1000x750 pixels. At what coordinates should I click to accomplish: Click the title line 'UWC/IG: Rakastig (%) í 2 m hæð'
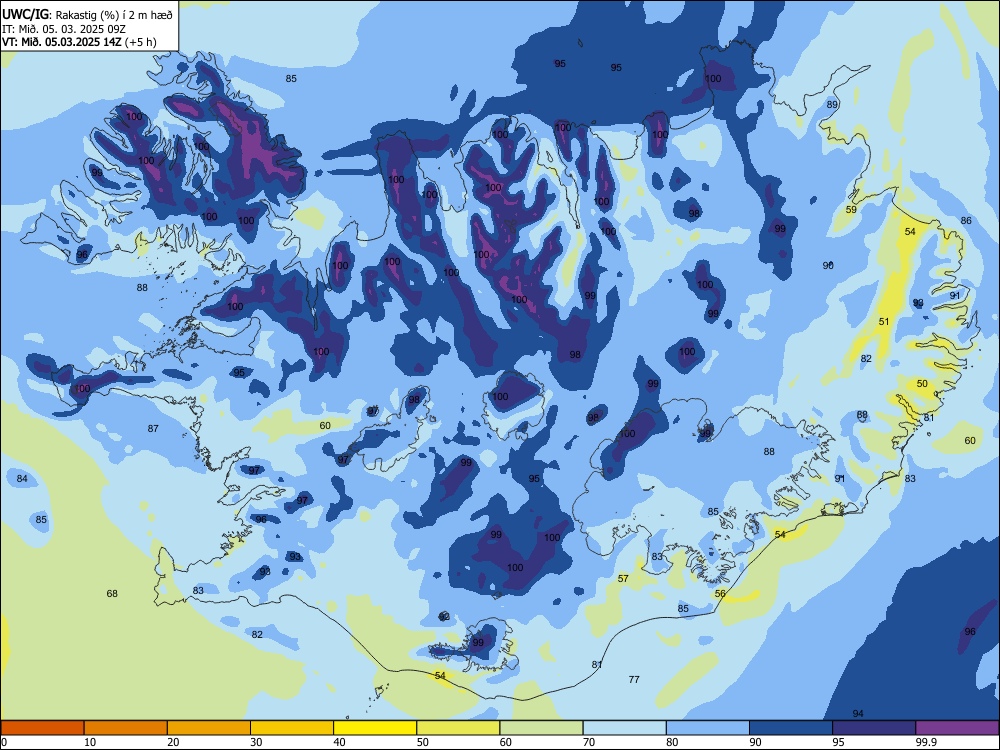[87, 15]
